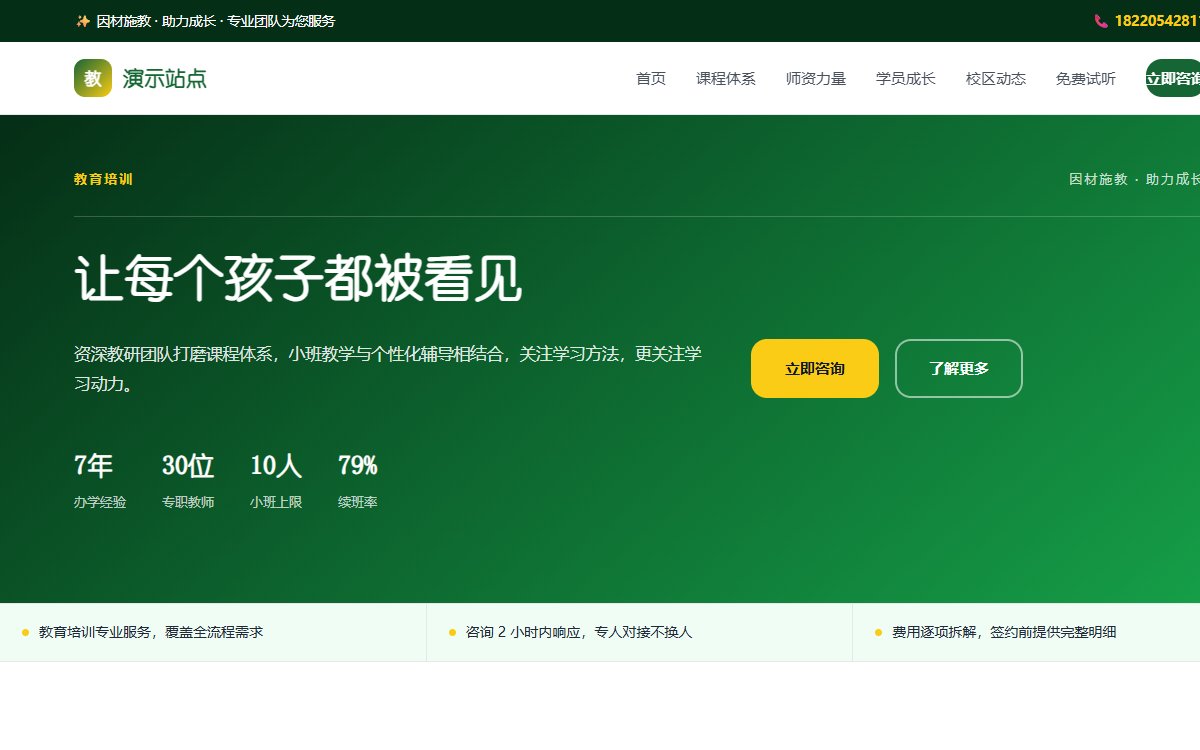Click the 79% 续班率 statistic

coord(358,482)
